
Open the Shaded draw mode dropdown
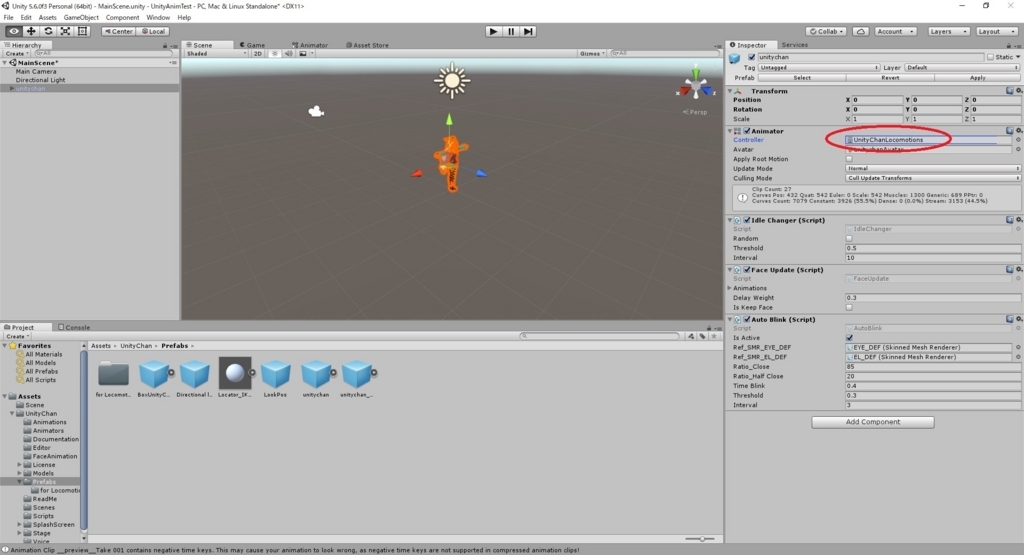216,54
